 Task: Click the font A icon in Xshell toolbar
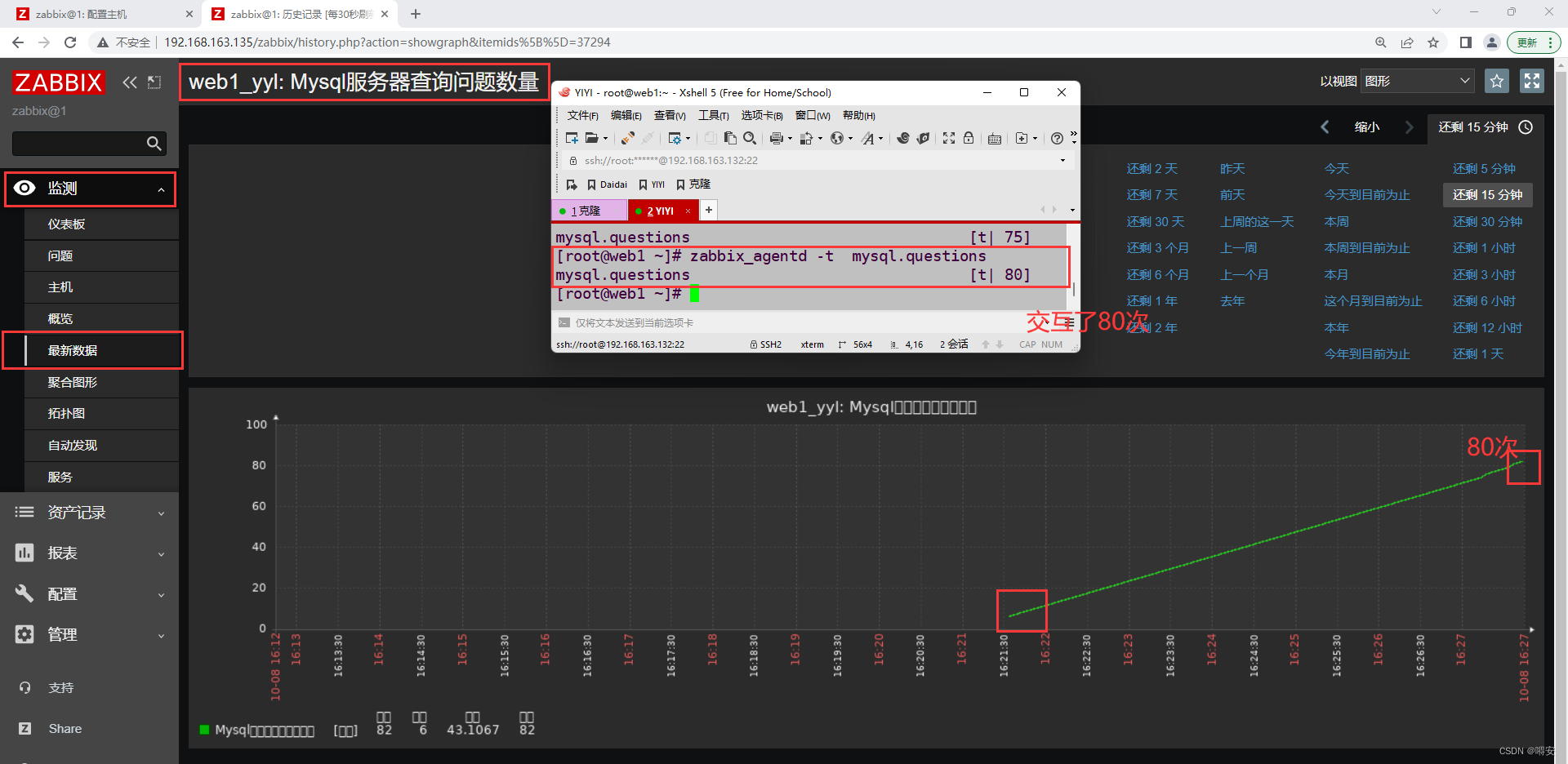point(868,138)
